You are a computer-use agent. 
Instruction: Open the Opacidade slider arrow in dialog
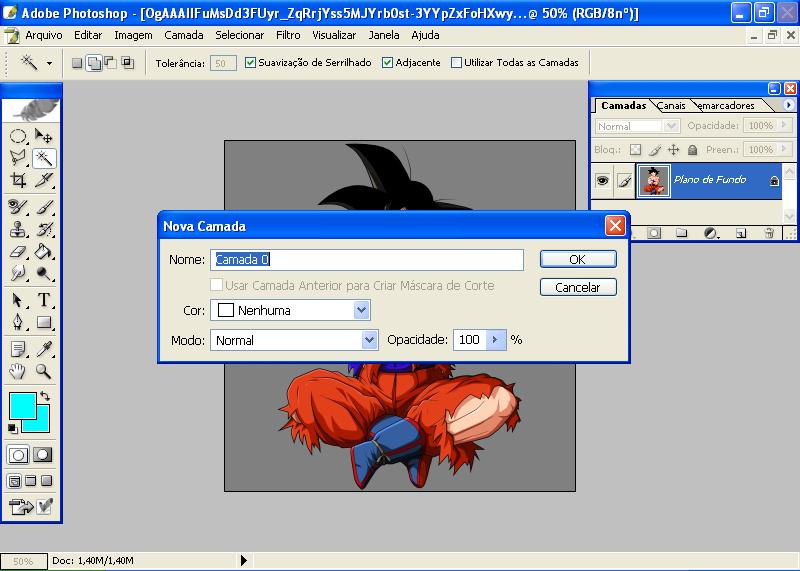point(495,340)
